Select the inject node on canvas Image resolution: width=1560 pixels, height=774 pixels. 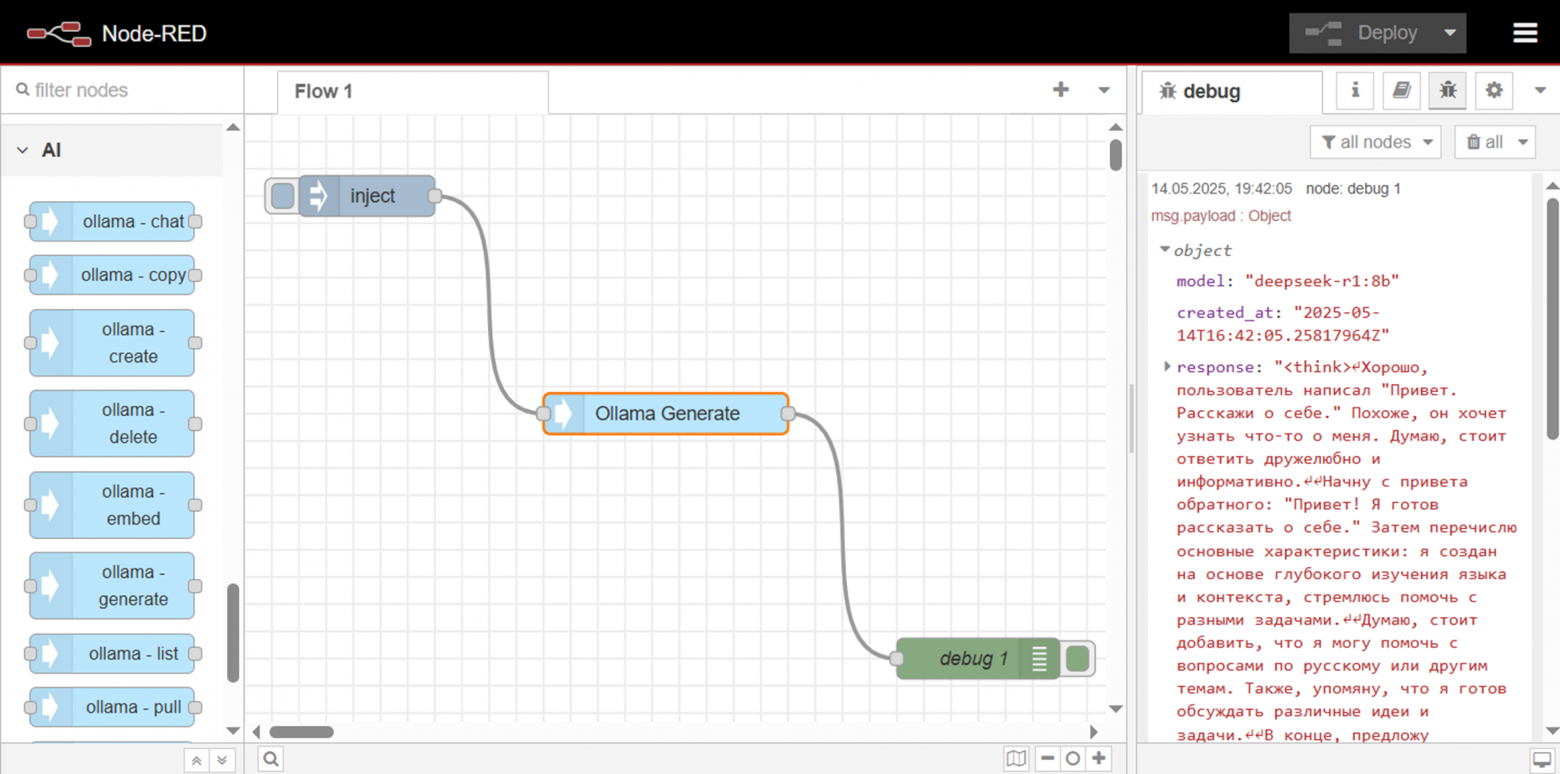367,196
